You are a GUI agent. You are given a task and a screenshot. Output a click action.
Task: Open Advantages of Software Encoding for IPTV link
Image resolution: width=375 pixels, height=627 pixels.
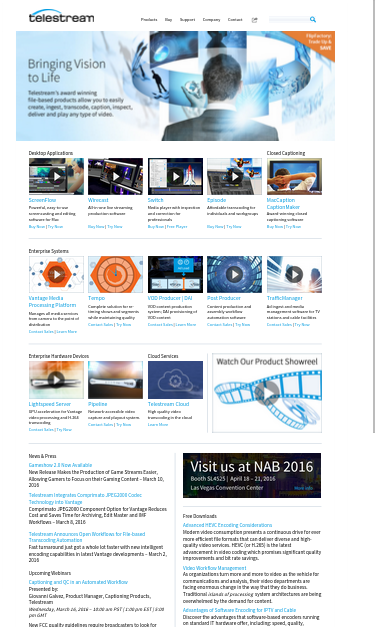239,610
